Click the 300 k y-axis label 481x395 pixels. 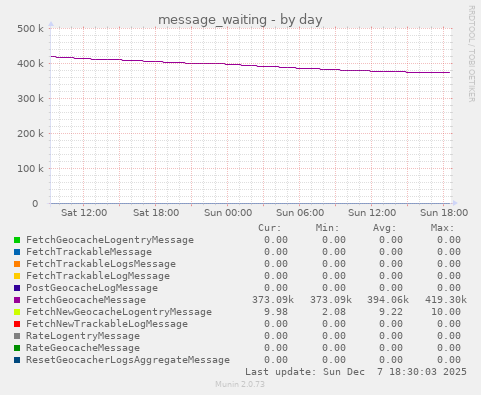[x=30, y=98]
